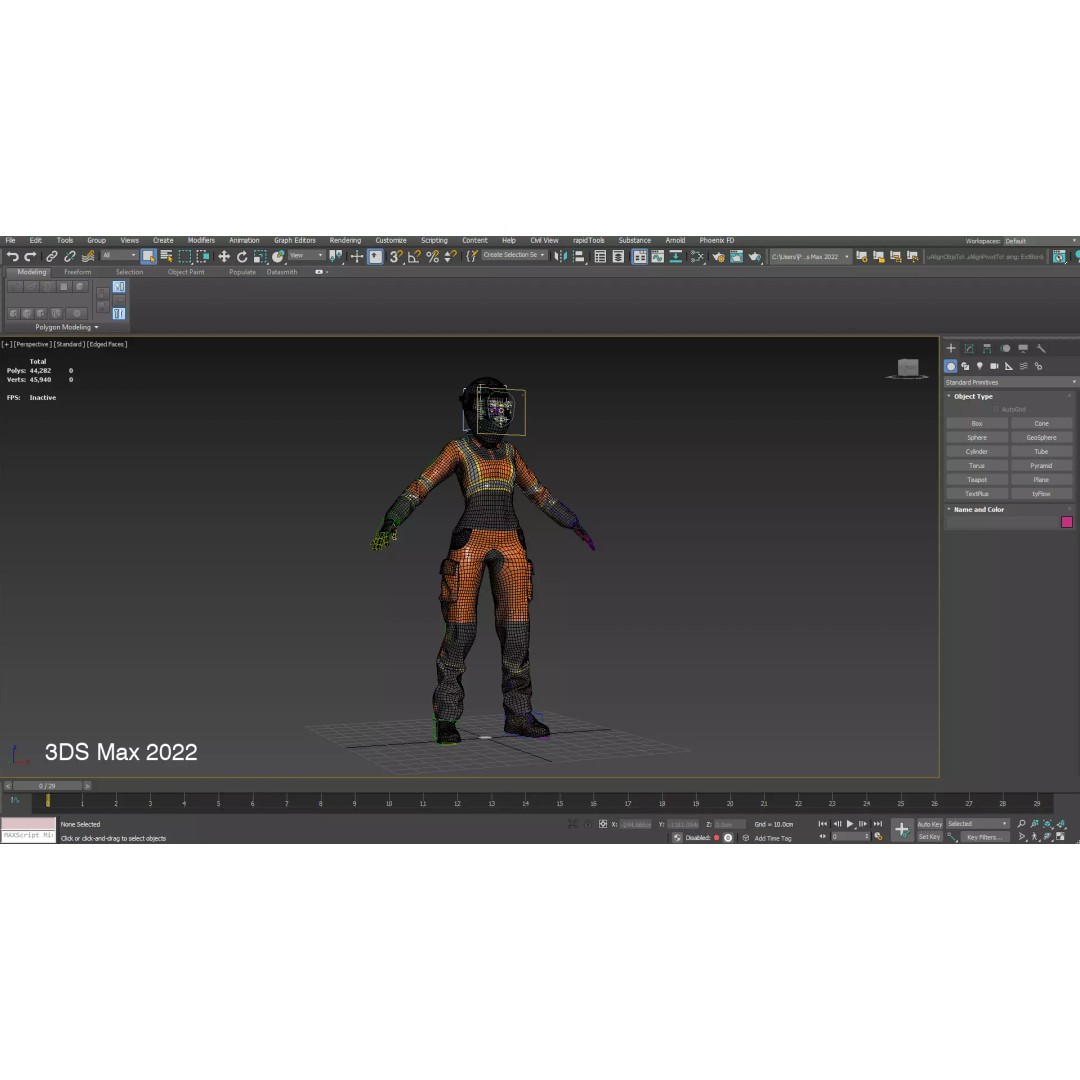Click the Use Pivot Point Center icon
The width and height of the screenshot is (1080, 1080).
[335, 256]
